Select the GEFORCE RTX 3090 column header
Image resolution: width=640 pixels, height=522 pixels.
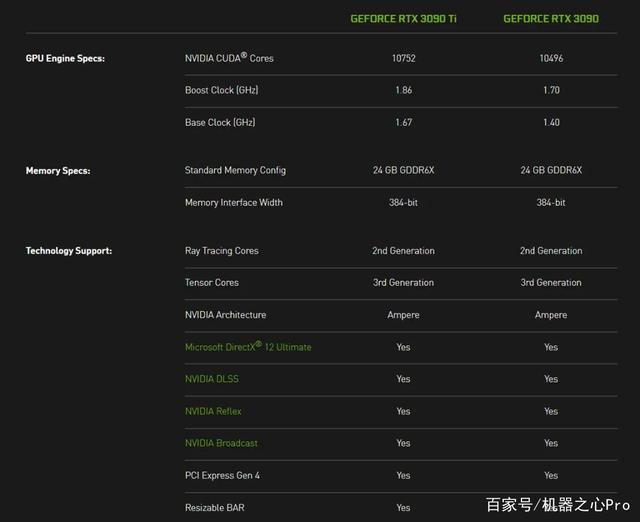pos(551,19)
